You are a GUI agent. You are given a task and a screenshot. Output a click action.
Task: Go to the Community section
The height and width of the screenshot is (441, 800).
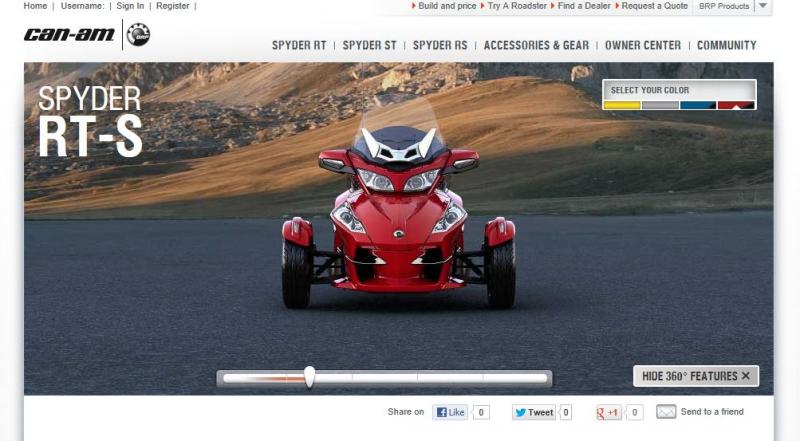(726, 45)
